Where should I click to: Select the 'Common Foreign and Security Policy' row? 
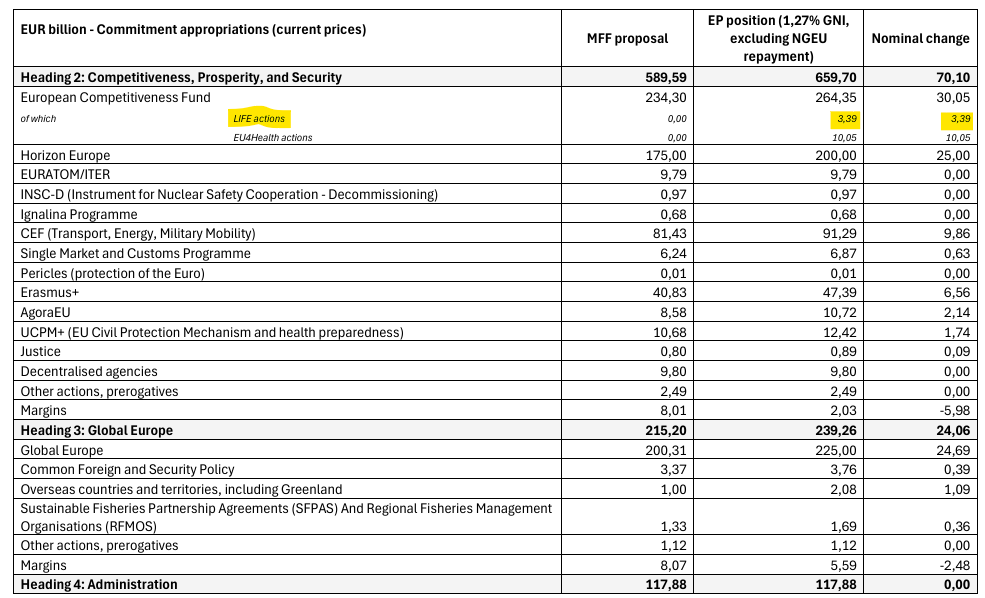tap(127, 469)
